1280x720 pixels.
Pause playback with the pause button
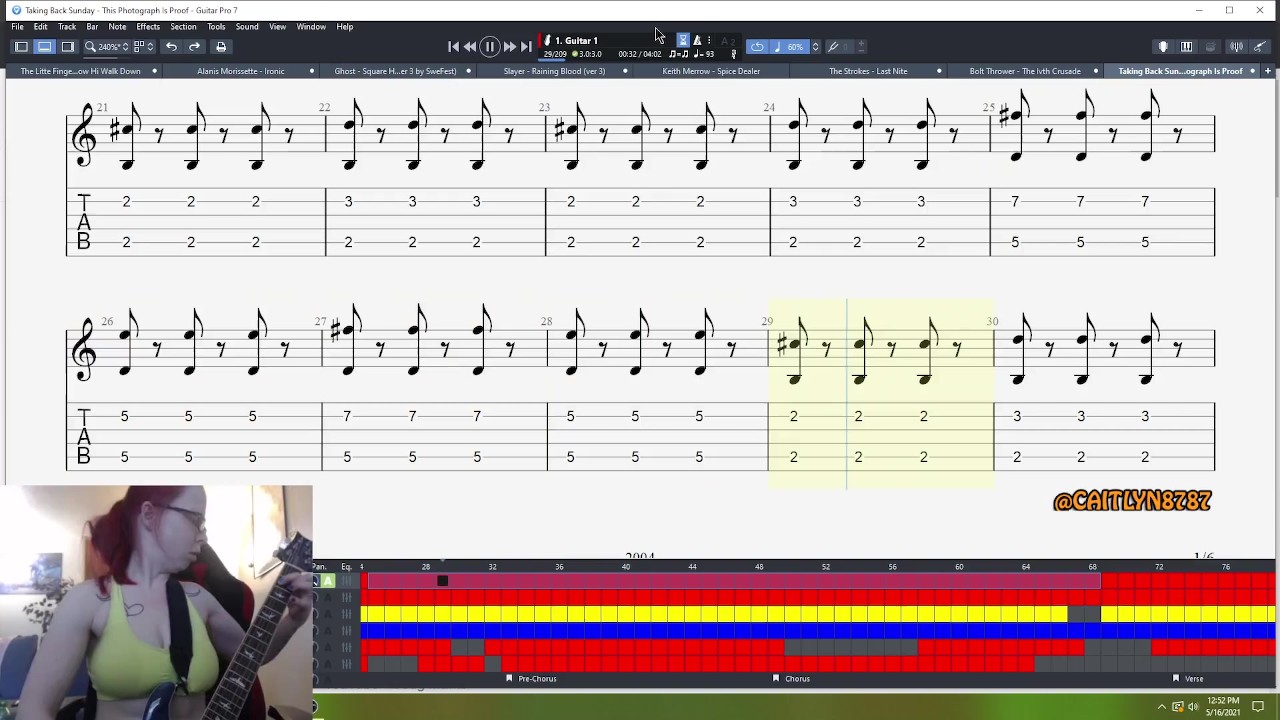tap(489, 47)
